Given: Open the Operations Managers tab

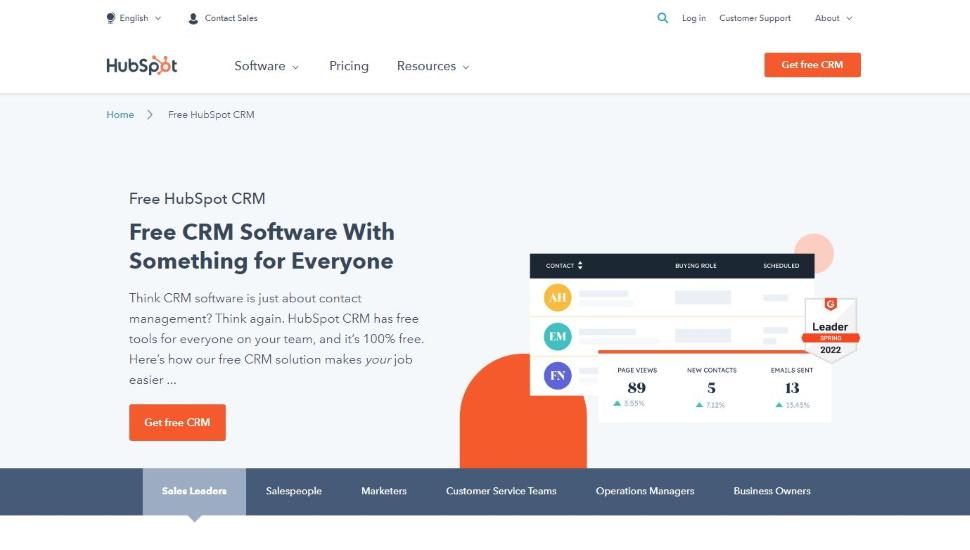Looking at the screenshot, I should (x=645, y=491).
